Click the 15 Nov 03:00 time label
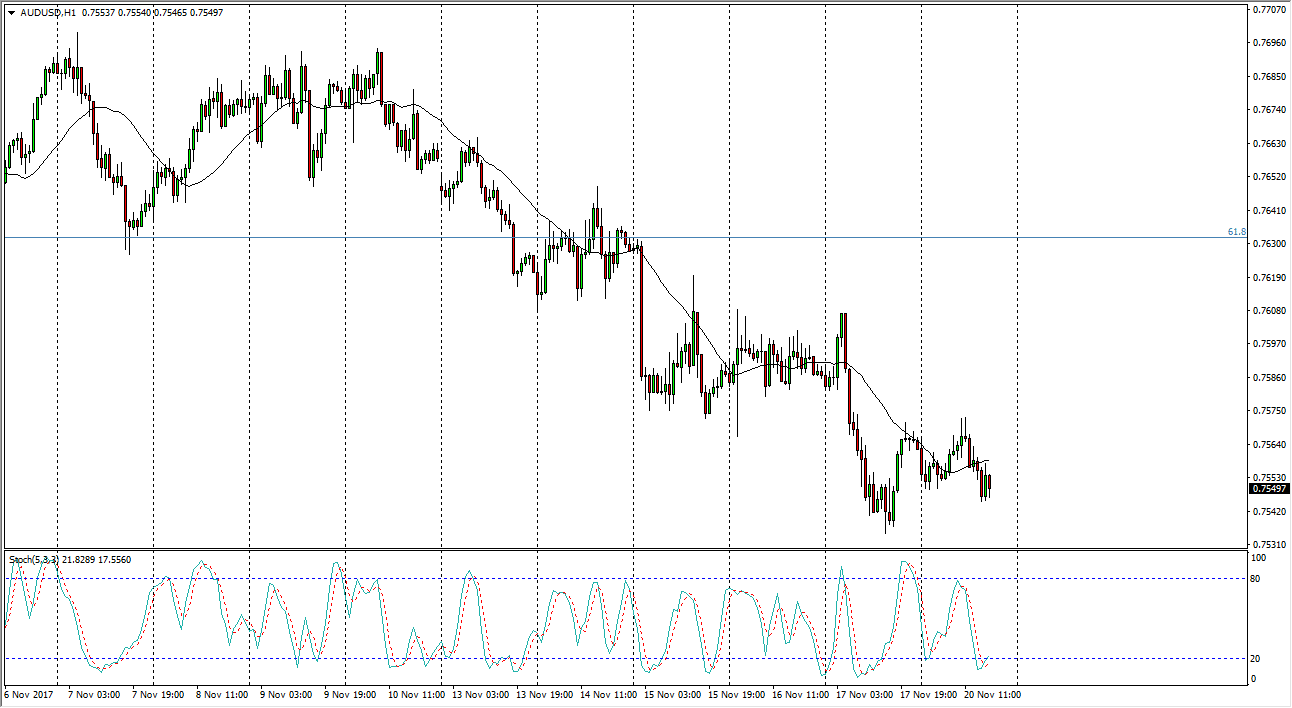This screenshot has width=1292, height=708. (671, 694)
